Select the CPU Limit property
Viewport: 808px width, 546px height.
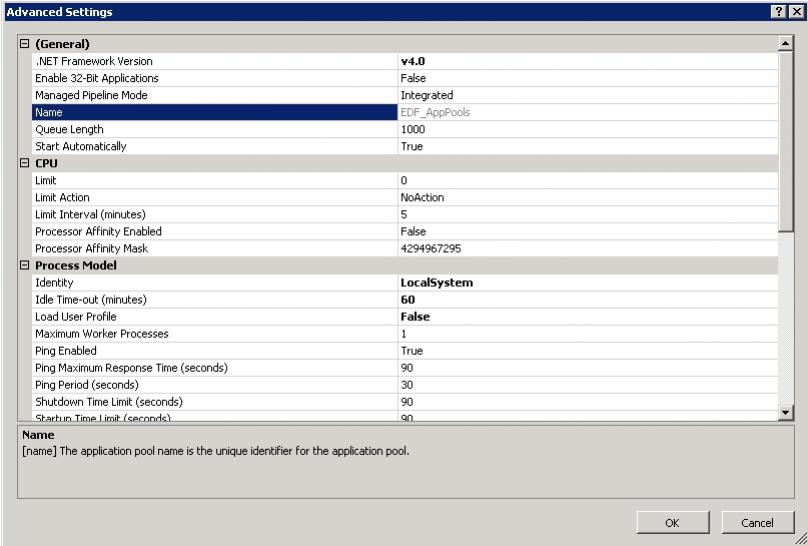click(x=214, y=180)
